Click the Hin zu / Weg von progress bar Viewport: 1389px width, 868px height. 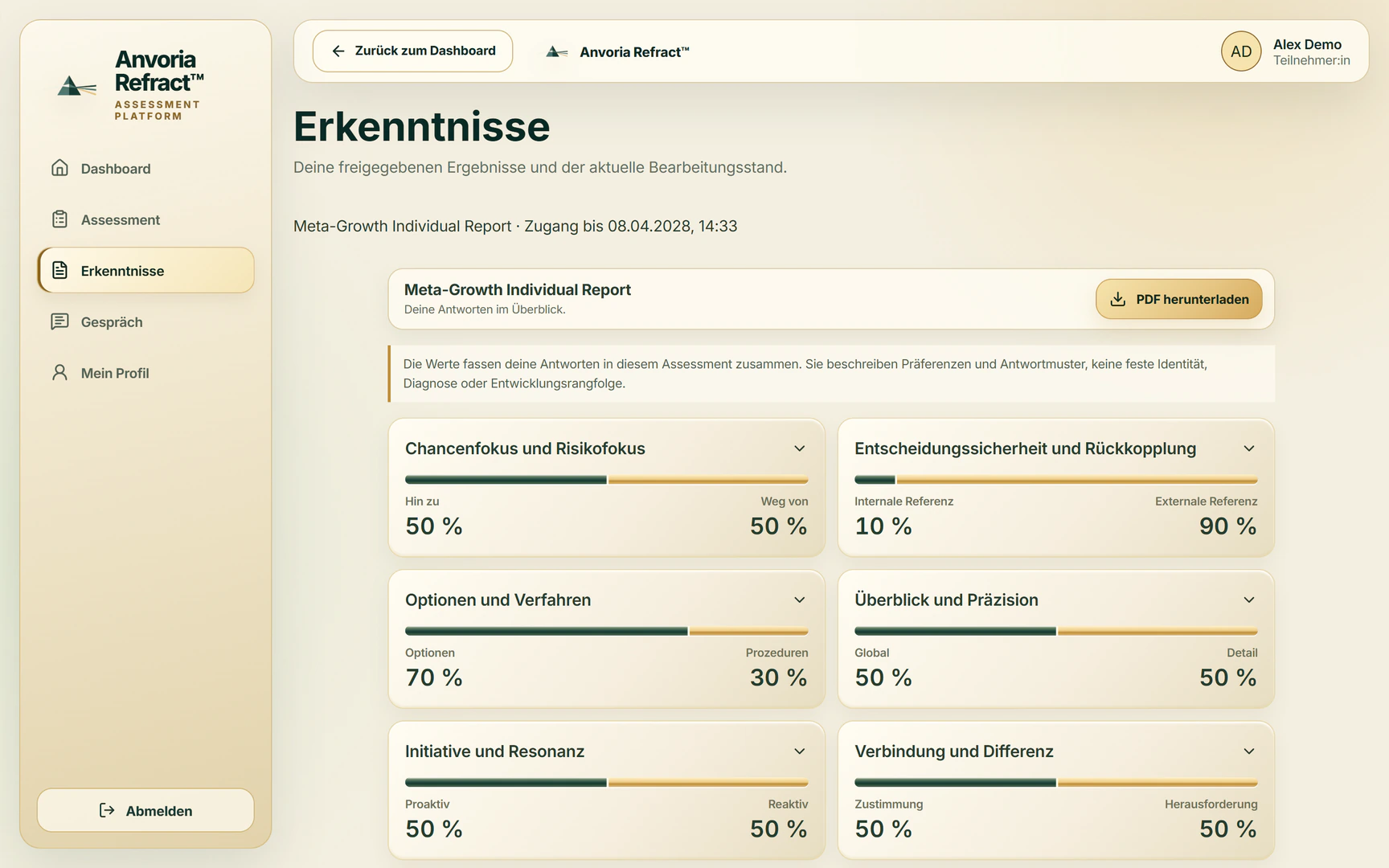606,480
